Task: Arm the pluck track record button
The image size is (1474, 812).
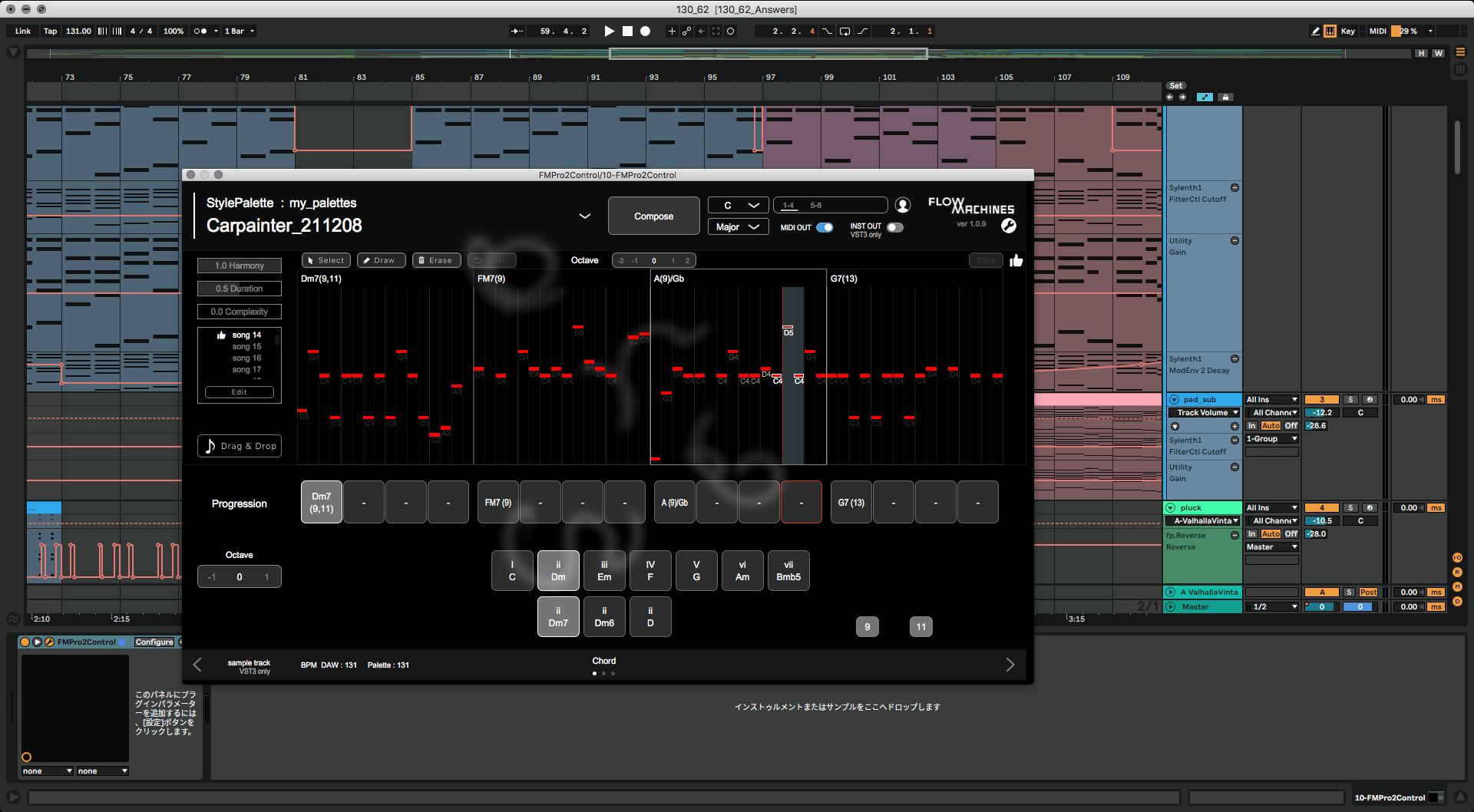Action: 1370,508
